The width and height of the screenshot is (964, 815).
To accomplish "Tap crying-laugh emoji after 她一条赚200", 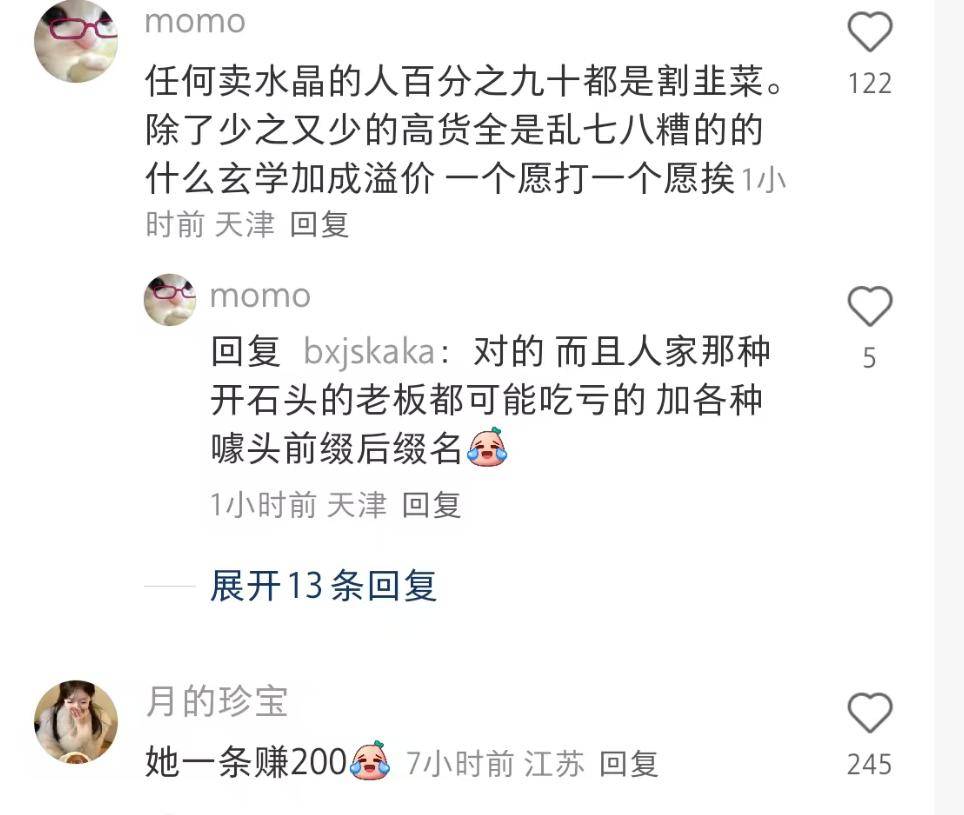I will [370, 760].
